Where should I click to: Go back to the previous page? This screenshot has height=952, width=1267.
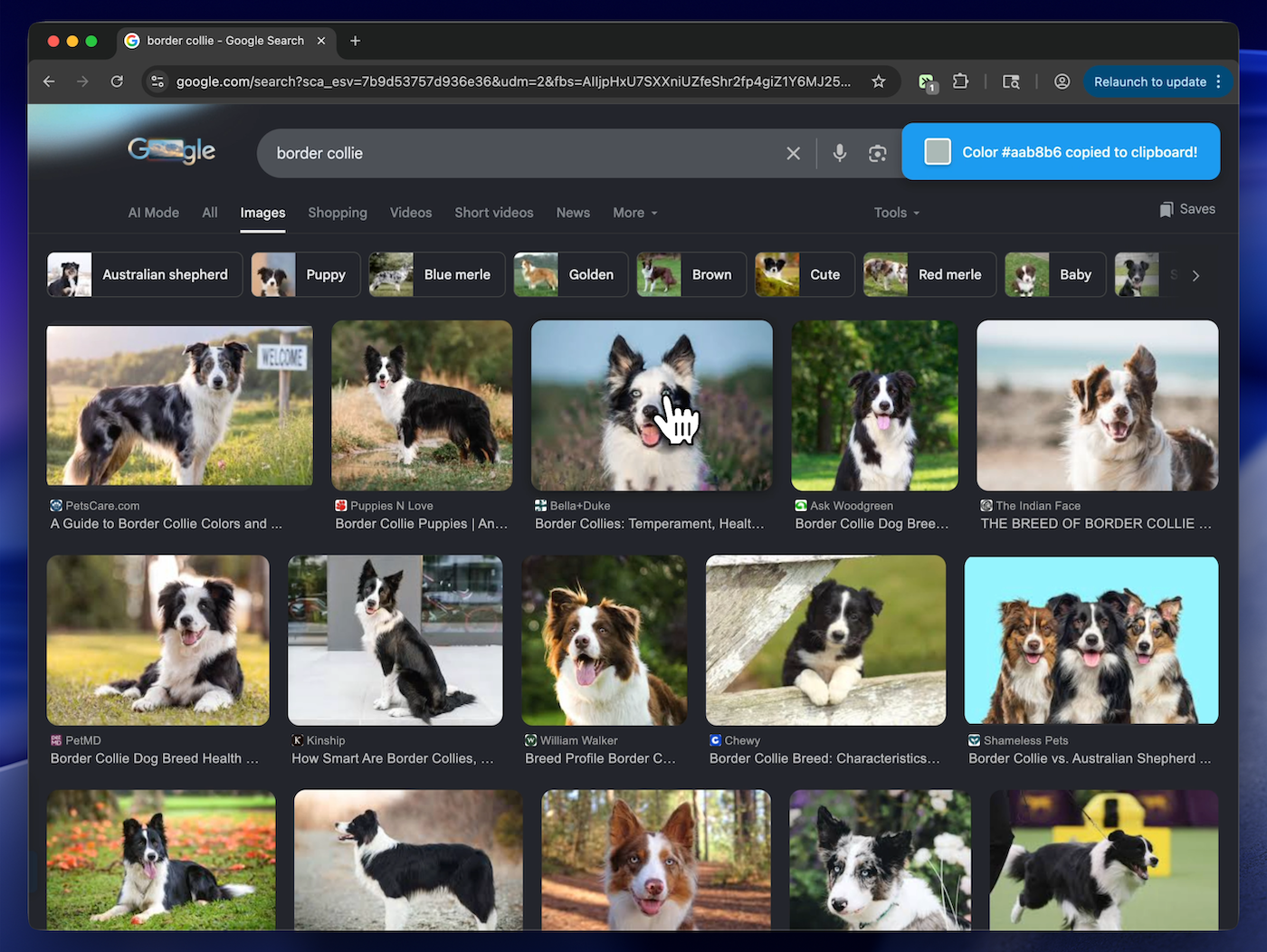point(49,81)
